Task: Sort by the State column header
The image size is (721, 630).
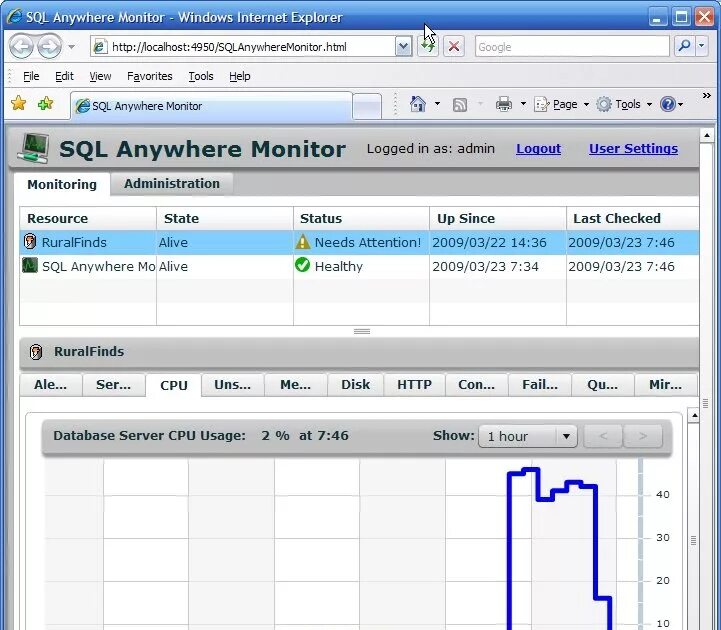Action: (225, 218)
